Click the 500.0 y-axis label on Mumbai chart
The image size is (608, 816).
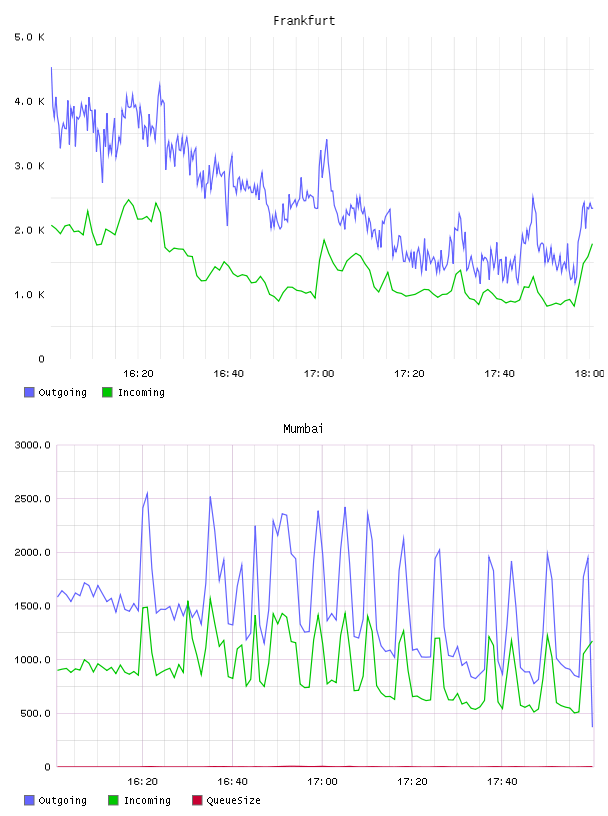click(35, 713)
